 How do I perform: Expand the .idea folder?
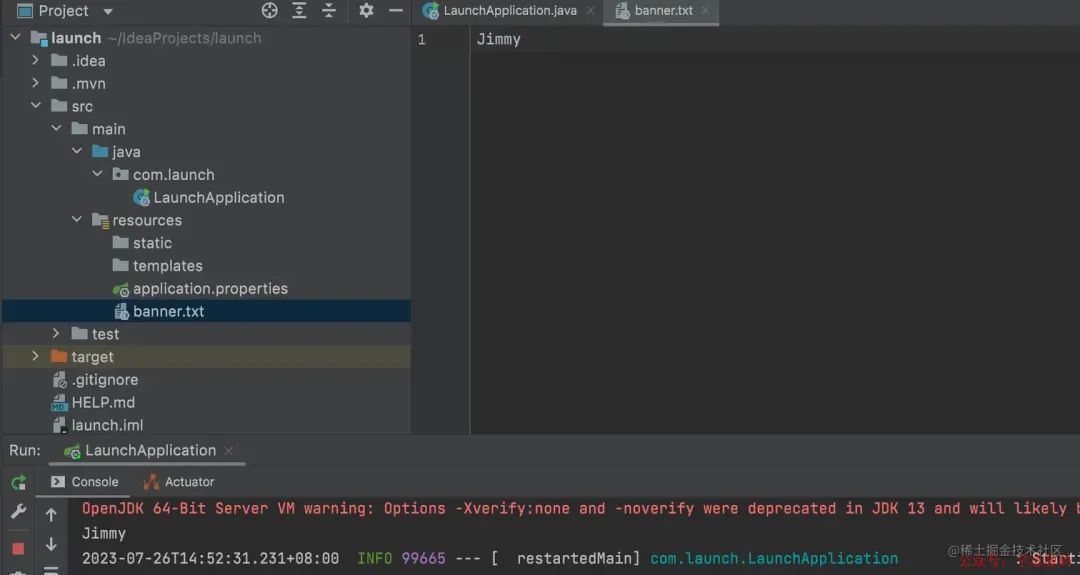pyautogui.click(x=35, y=61)
